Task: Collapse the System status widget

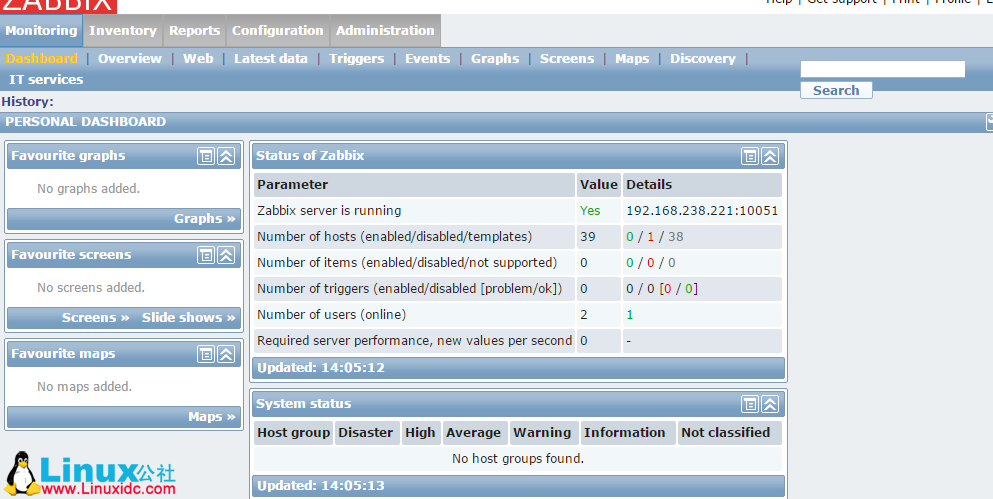Action: 770,404
